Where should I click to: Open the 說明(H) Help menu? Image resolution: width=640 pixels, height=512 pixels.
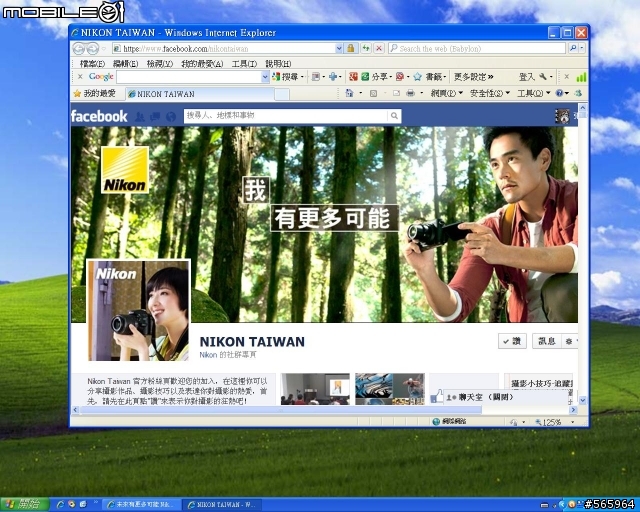(x=278, y=64)
